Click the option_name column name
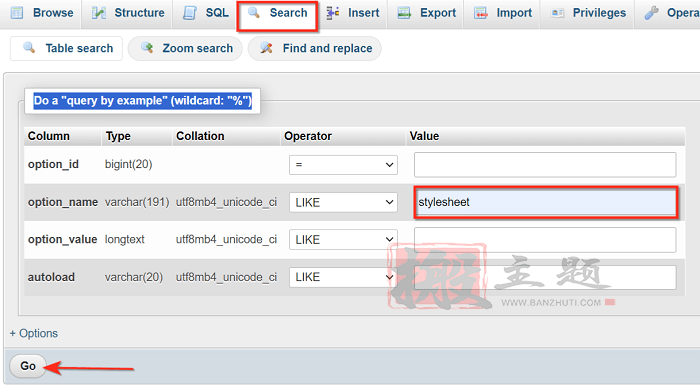 [62, 202]
